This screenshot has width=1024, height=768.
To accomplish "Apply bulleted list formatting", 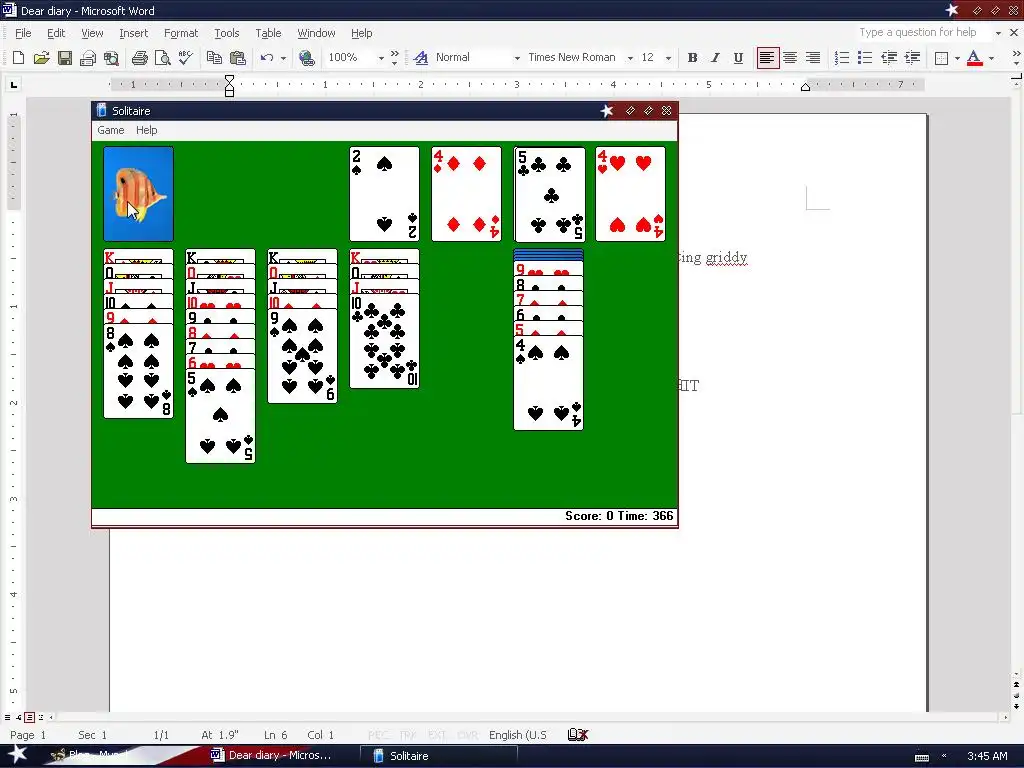I will [x=865, y=57].
